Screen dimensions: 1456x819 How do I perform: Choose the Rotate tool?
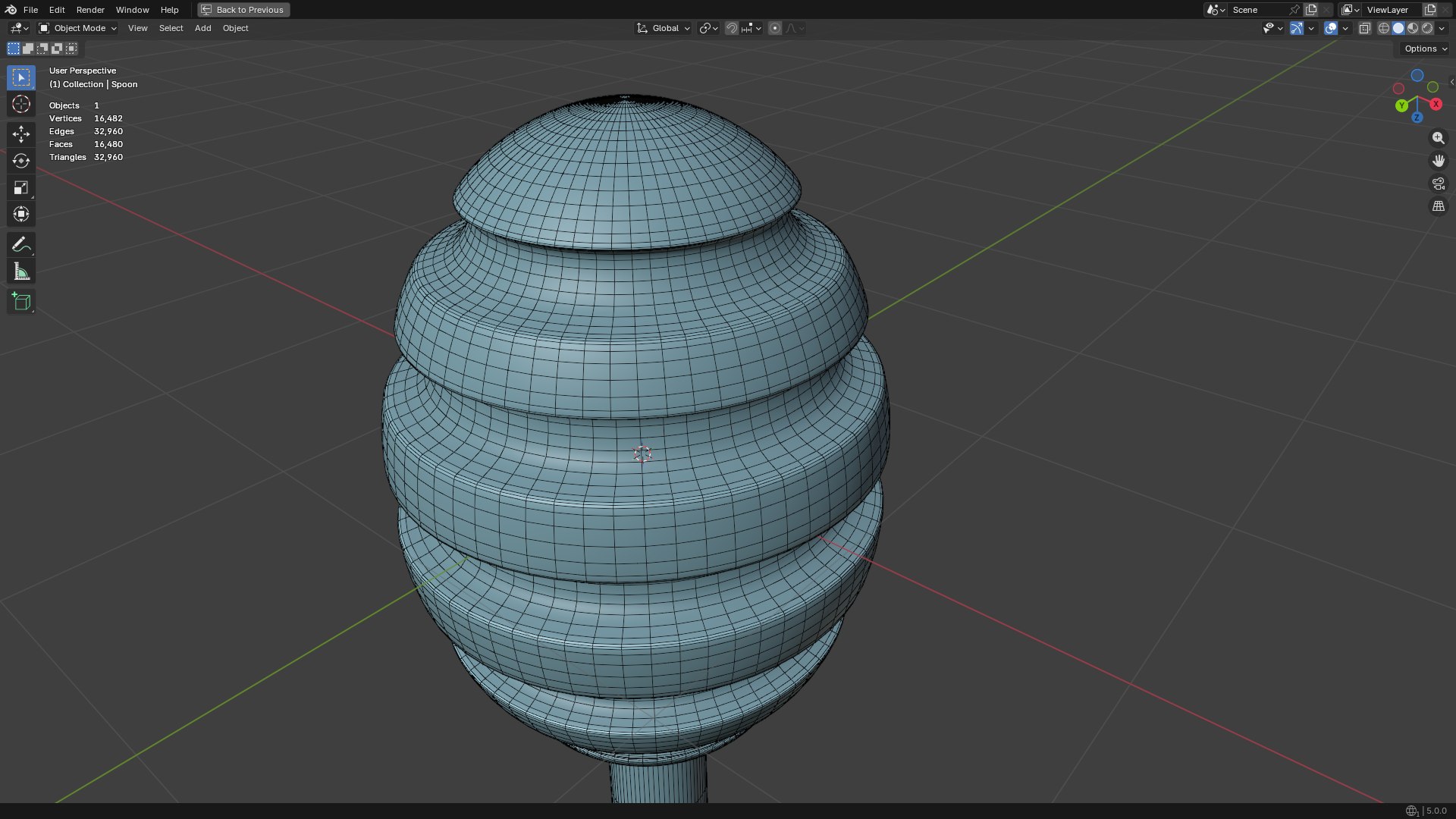[x=21, y=161]
